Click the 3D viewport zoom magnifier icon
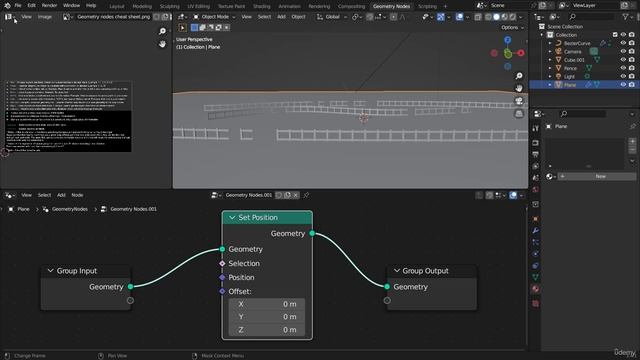The height and width of the screenshot is (360, 640). (x=519, y=76)
